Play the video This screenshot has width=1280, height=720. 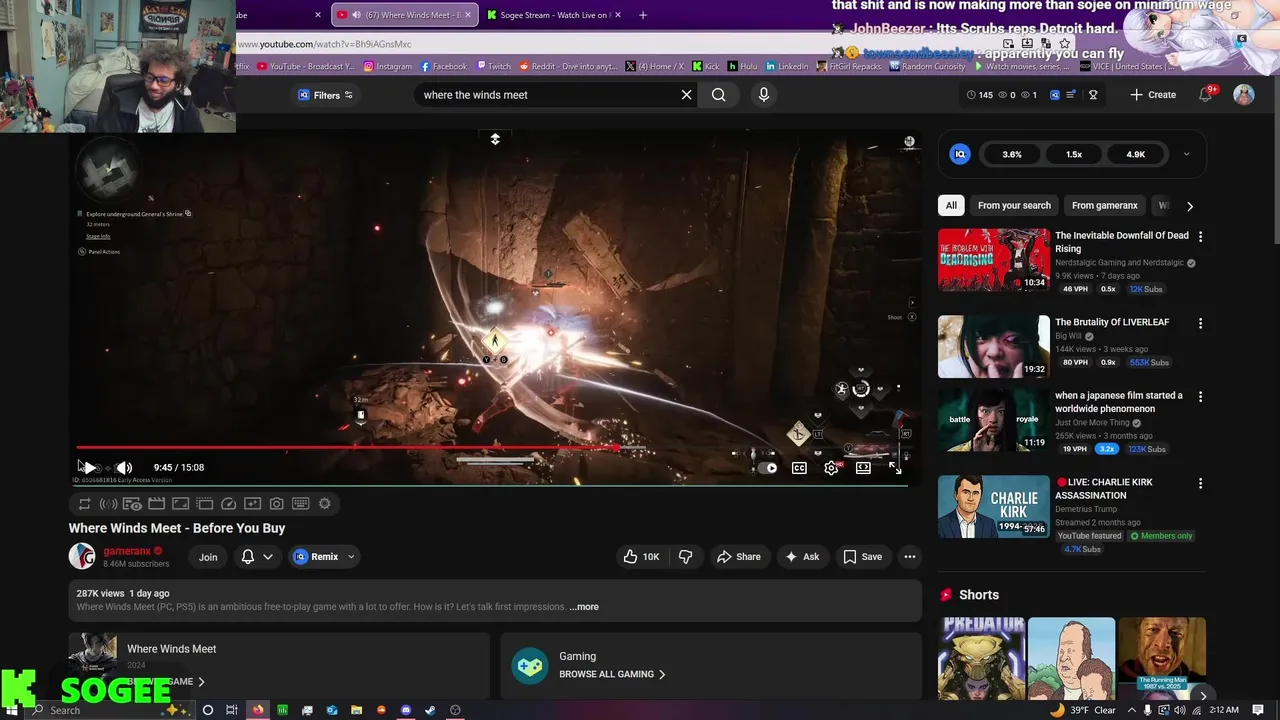(x=88, y=467)
